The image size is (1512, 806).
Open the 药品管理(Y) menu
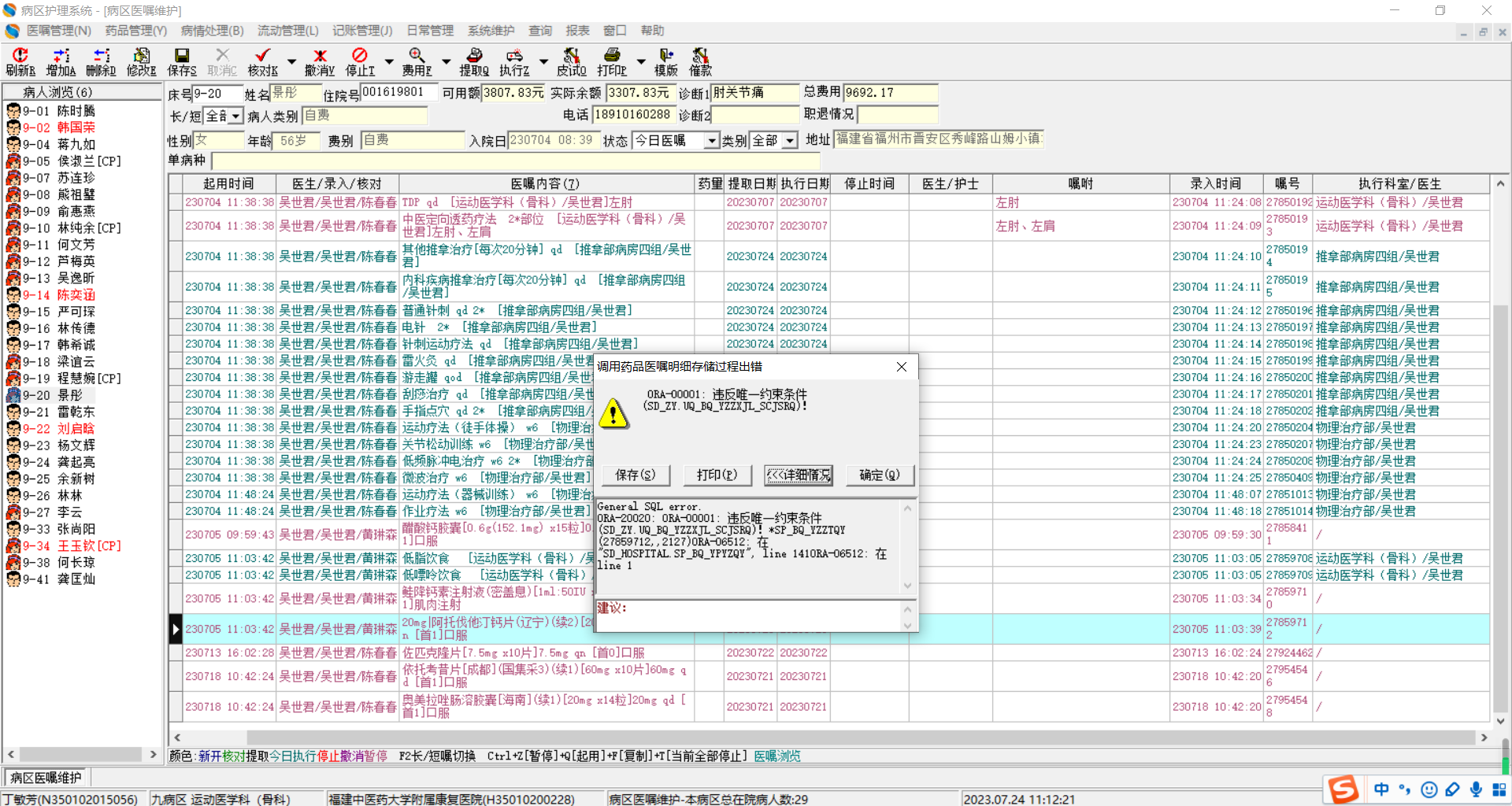[x=136, y=31]
